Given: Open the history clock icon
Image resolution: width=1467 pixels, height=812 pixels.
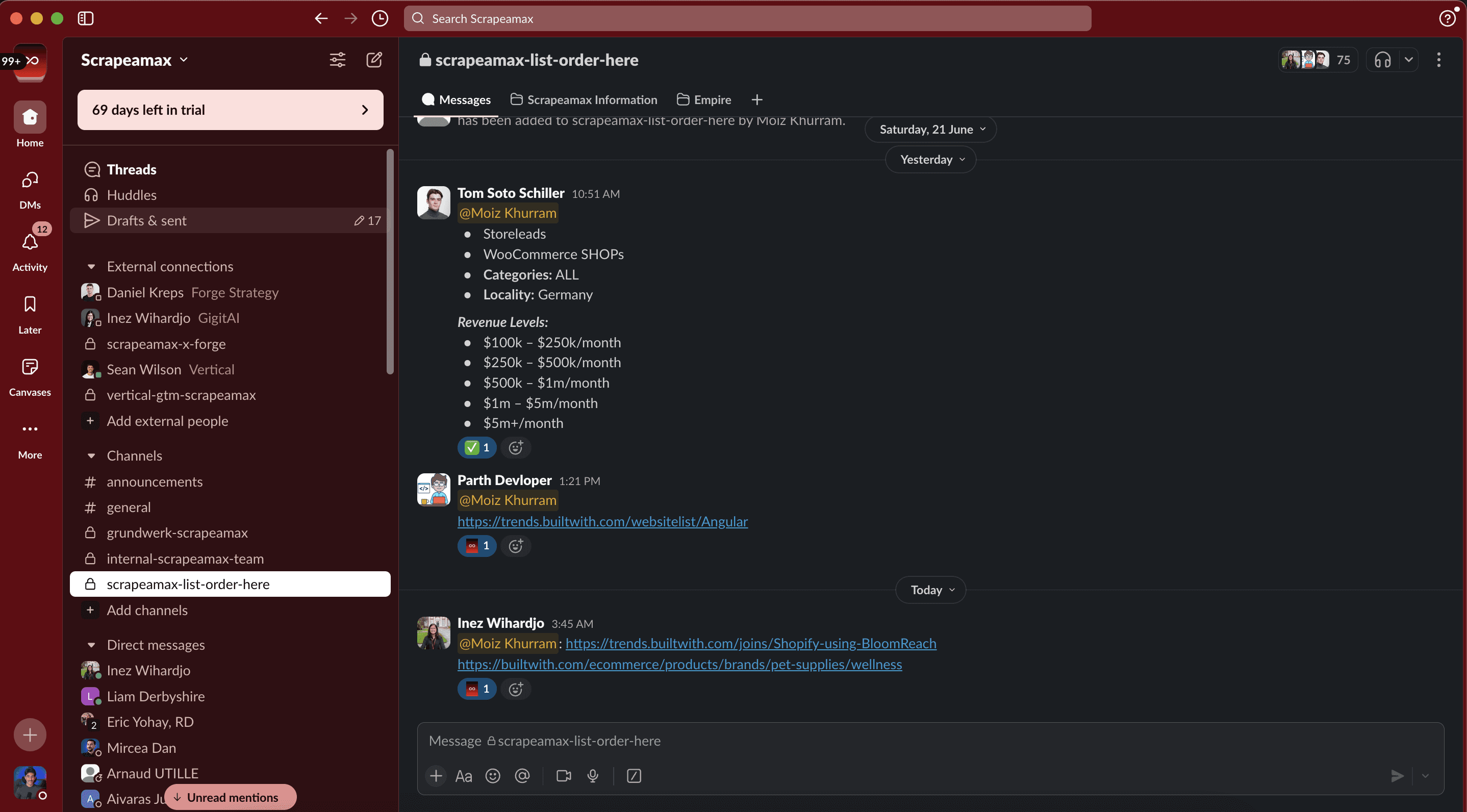Looking at the screenshot, I should point(380,18).
